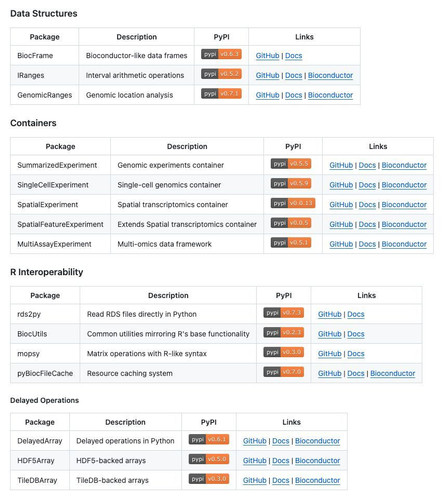
Task: Open the SingleCellExperiment GitHub link
Action: (x=341, y=185)
